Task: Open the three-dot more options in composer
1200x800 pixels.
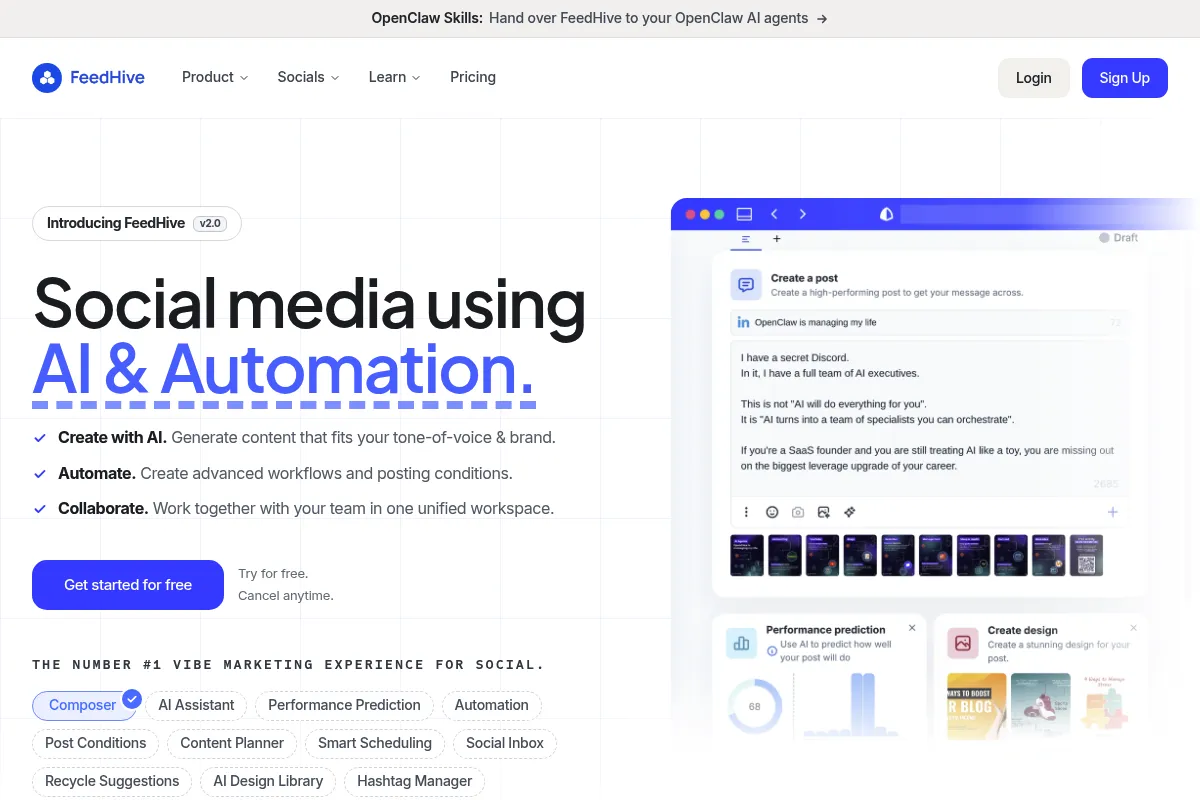Action: (746, 512)
